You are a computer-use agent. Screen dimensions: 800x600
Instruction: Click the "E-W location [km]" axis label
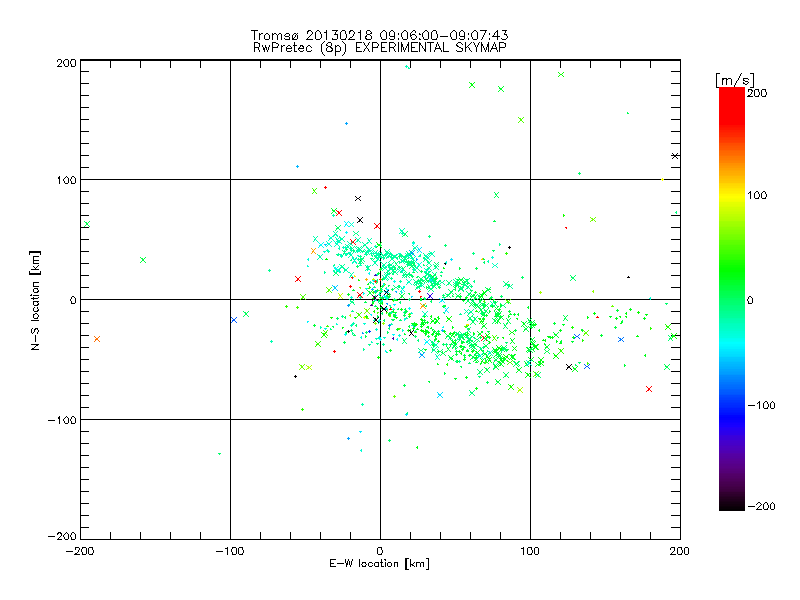click(379, 563)
